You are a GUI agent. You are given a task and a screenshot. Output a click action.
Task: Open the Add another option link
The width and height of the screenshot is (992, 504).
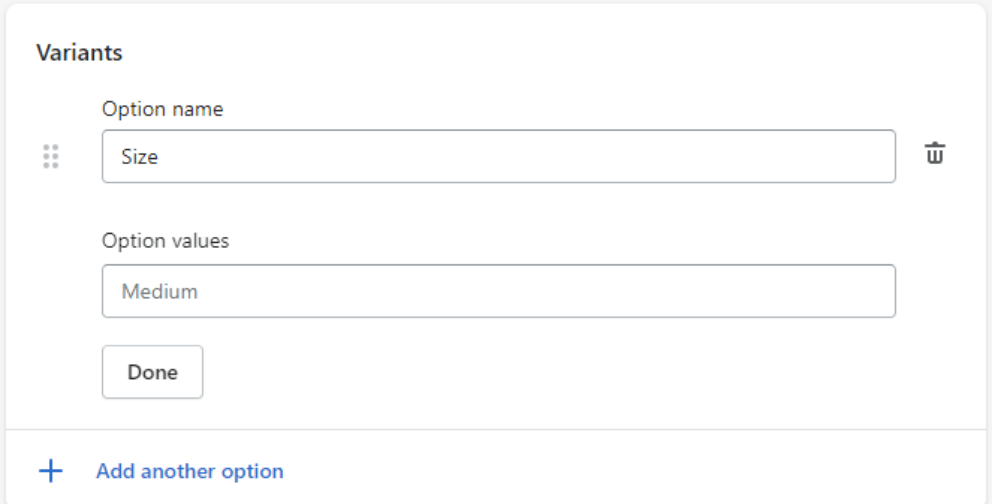pyautogui.click(x=190, y=471)
